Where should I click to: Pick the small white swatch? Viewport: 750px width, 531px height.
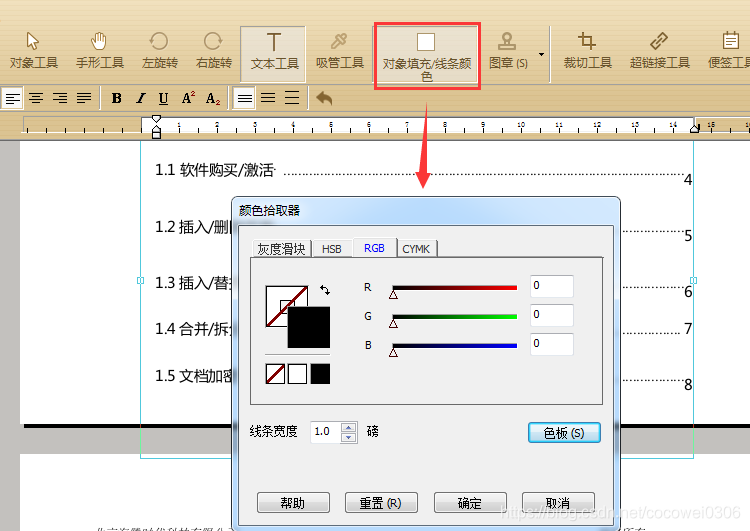point(298,374)
